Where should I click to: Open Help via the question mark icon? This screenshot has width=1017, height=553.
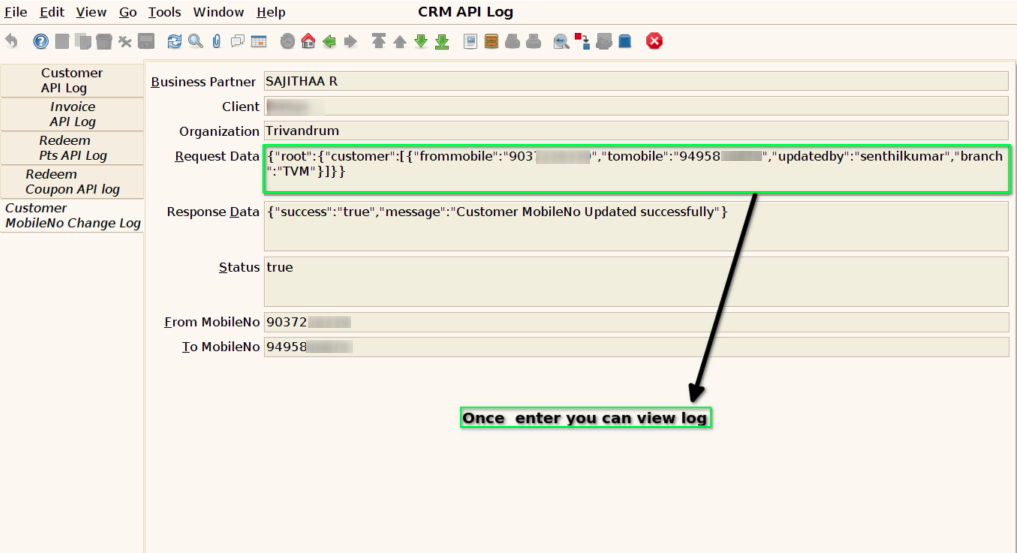pos(41,41)
